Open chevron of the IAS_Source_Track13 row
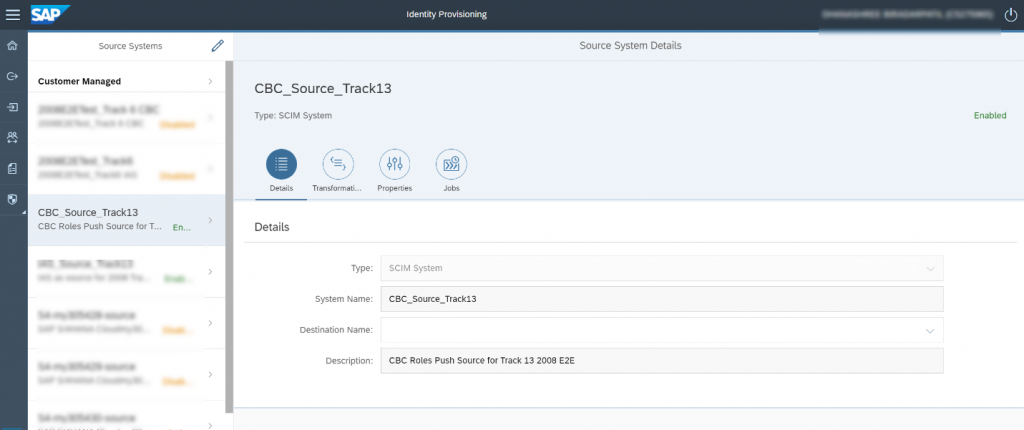Viewport: 1024px width, 430px height. [210, 271]
